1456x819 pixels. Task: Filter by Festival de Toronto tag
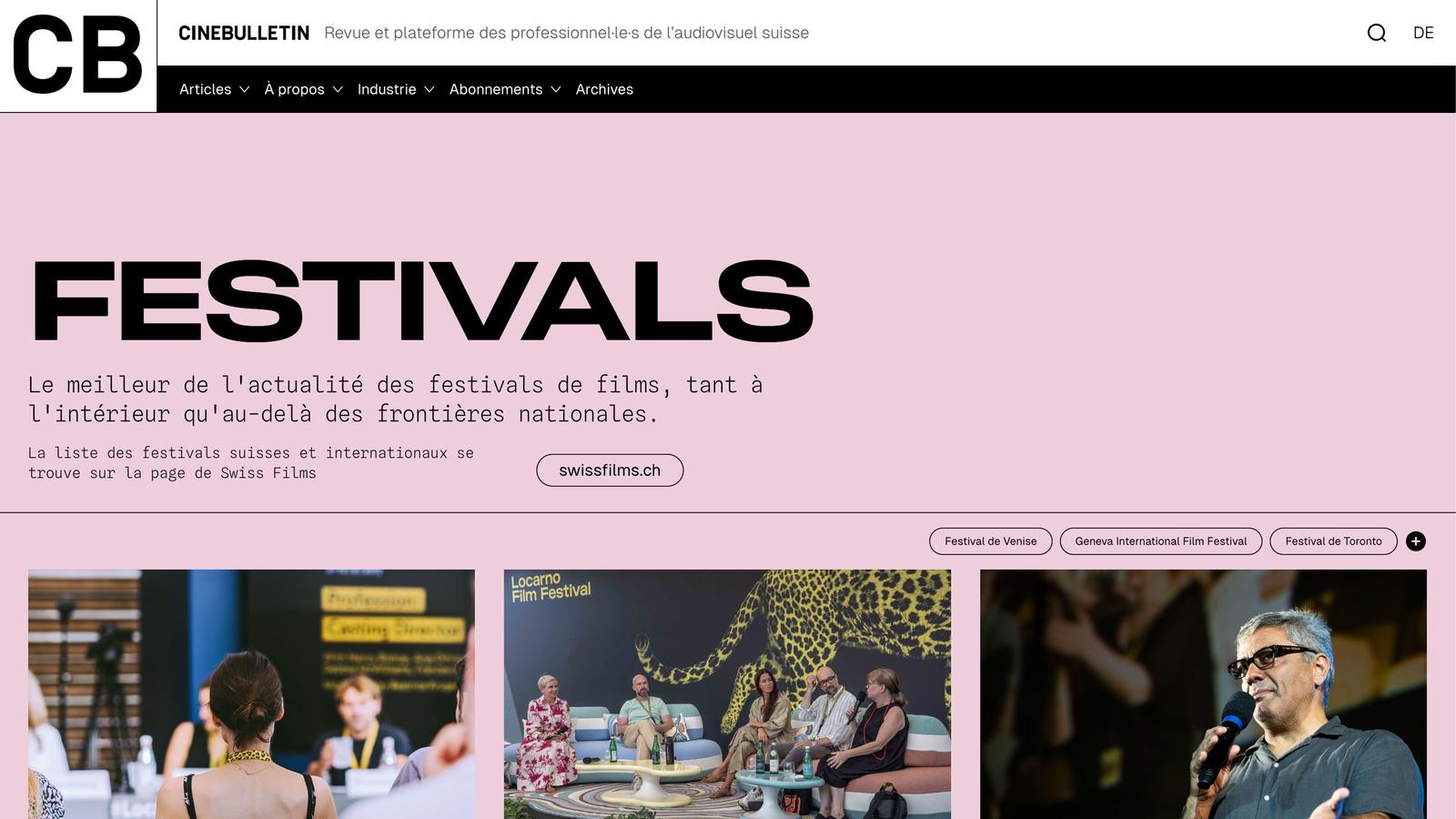[x=1333, y=541]
